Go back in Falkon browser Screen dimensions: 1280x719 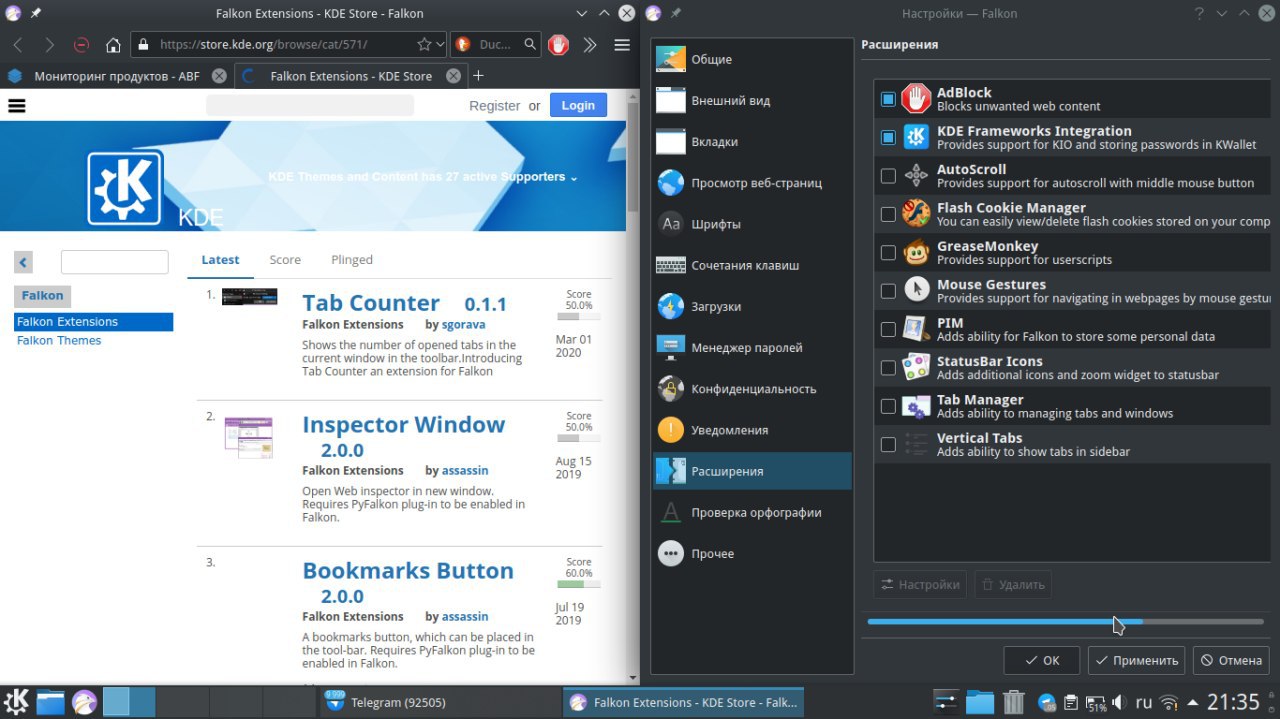coord(18,45)
